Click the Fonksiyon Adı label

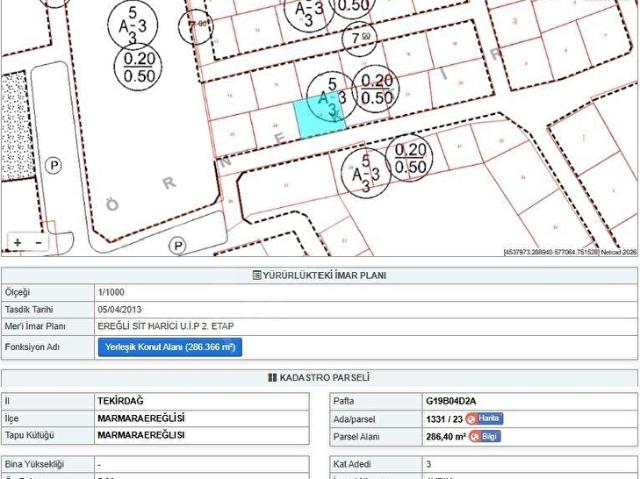32,347
